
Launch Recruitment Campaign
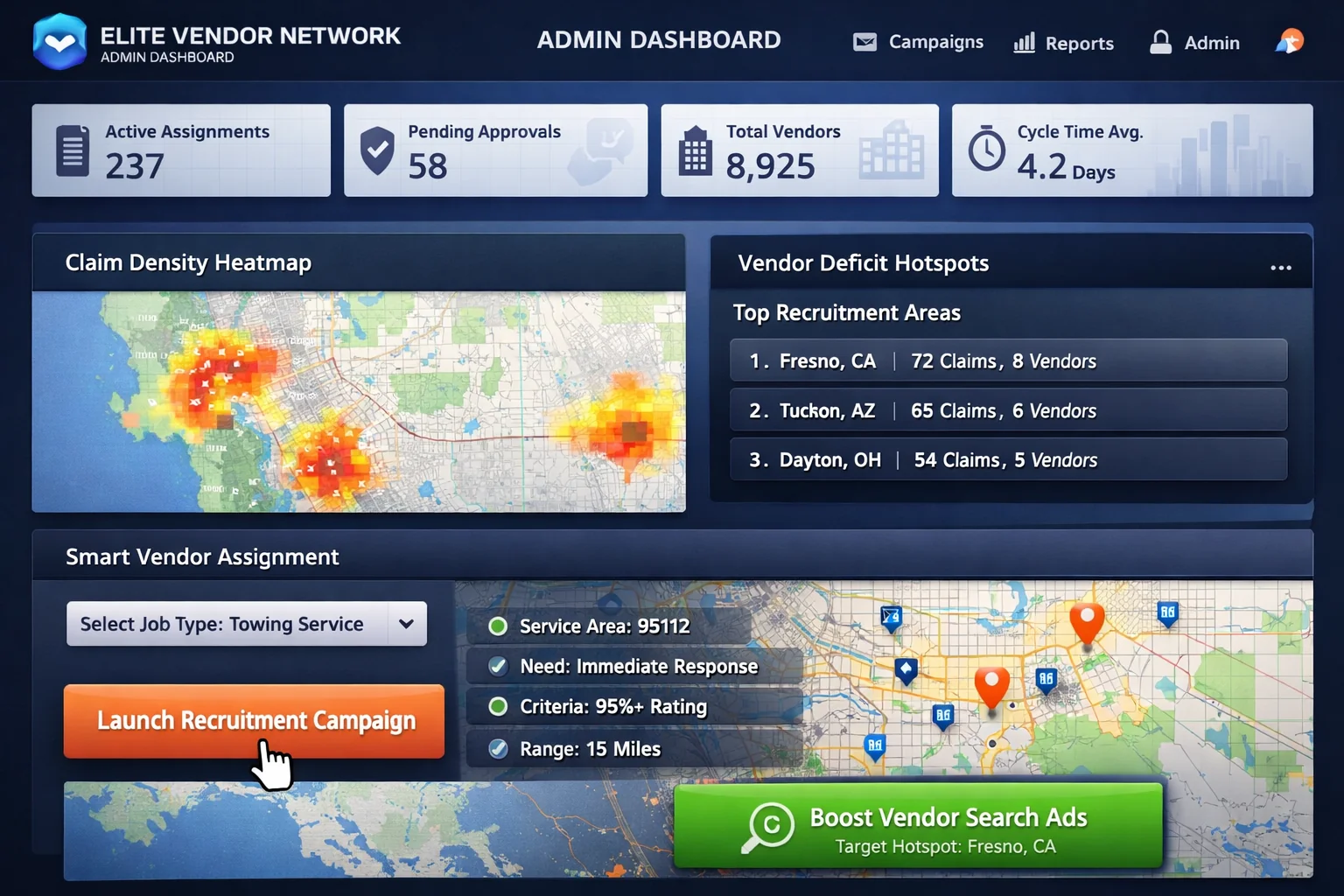coord(254,721)
